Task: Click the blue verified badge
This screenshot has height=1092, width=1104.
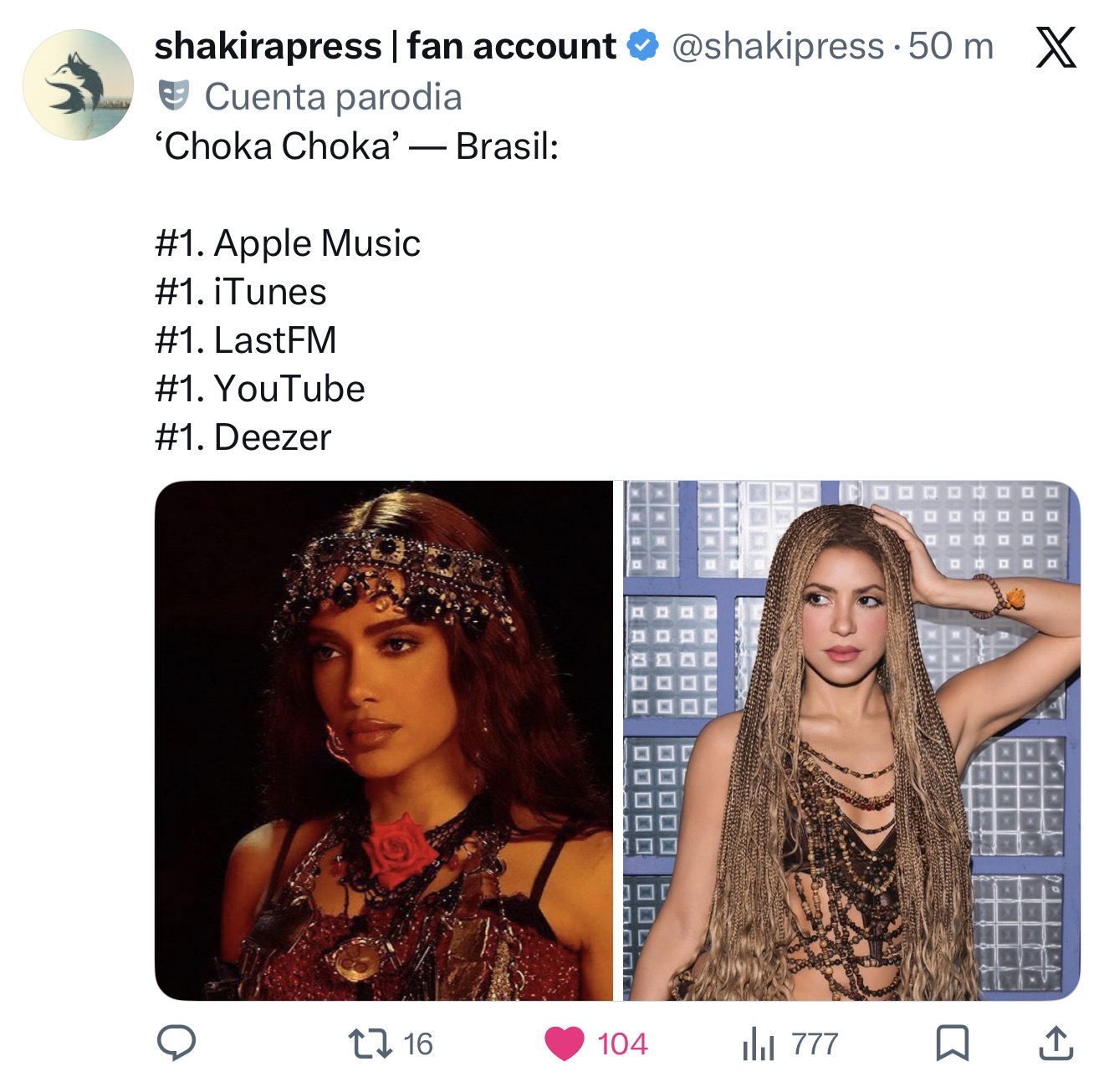Action: click(x=642, y=46)
